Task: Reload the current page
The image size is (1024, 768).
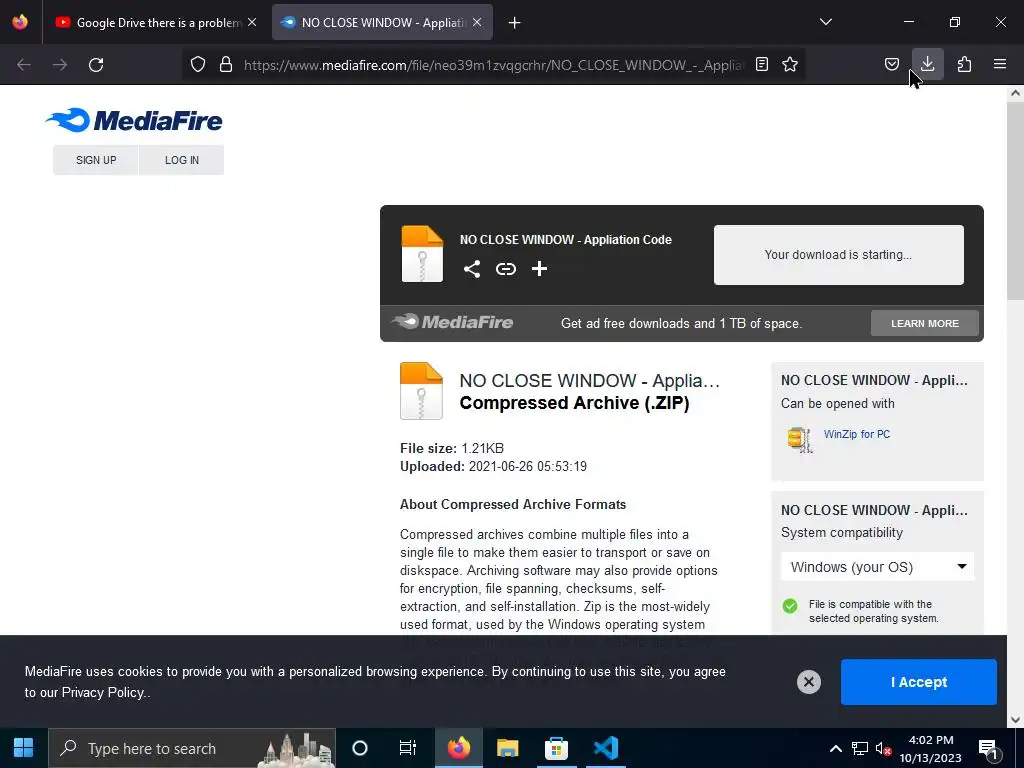Action: (96, 65)
